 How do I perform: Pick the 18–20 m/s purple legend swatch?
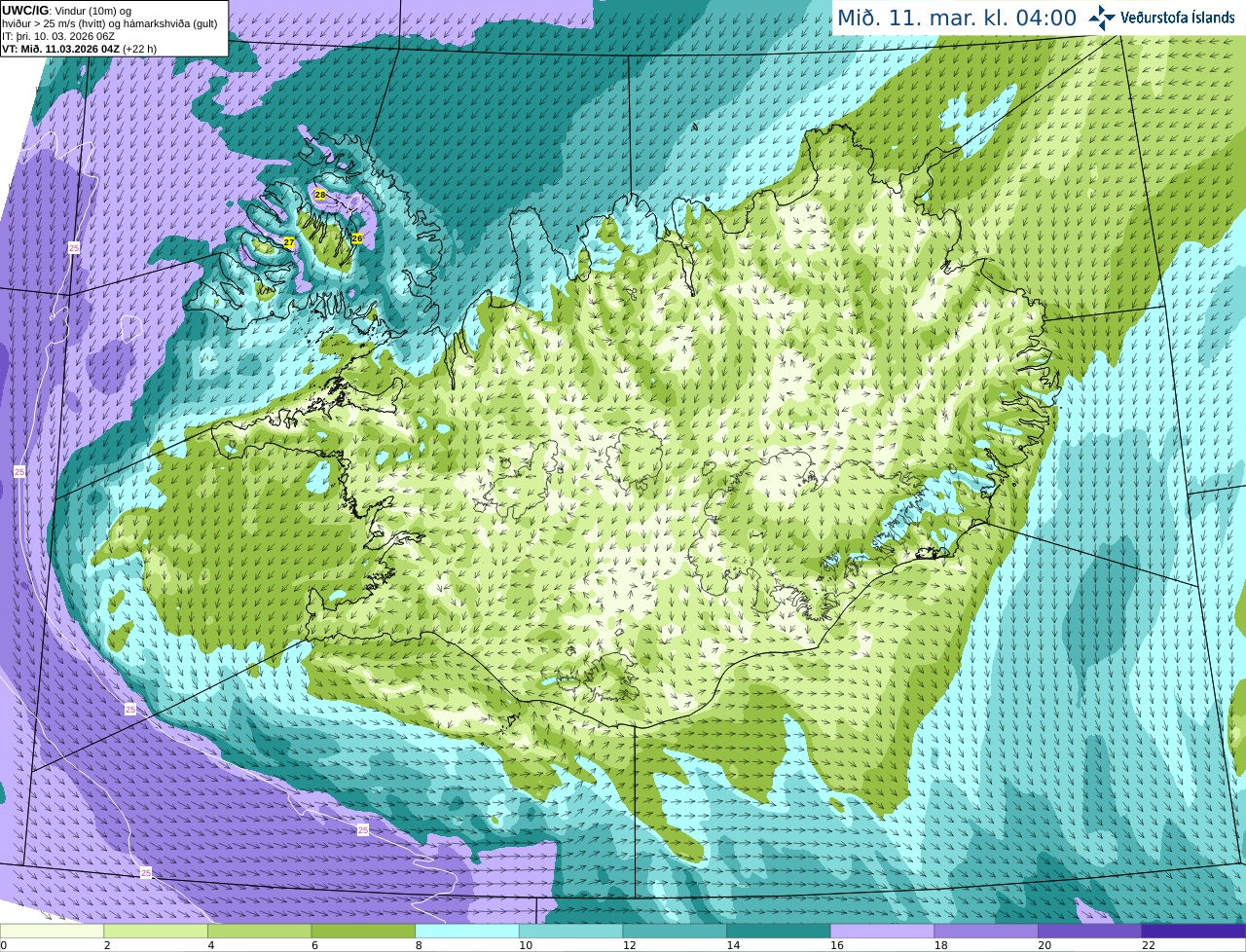[x=986, y=932]
